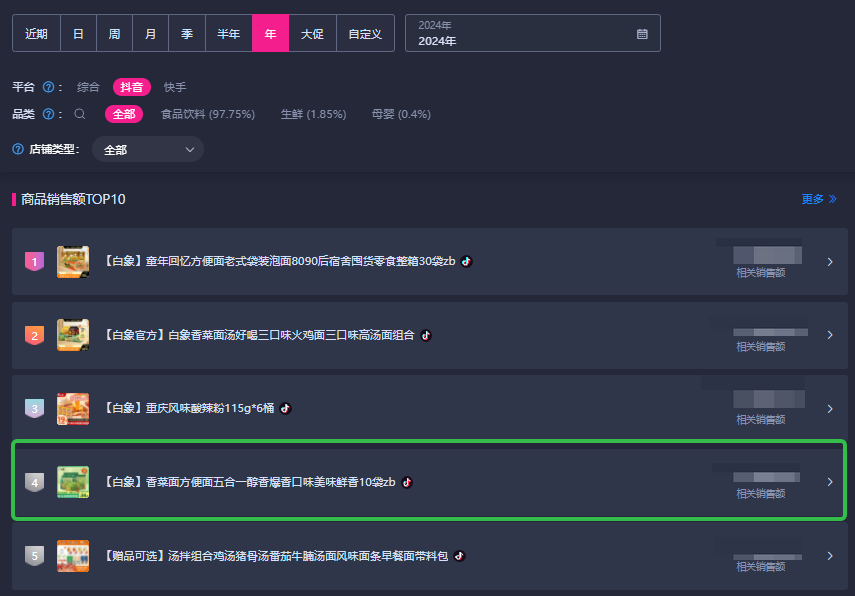Viewport: 855px width, 596px height.
Task: Click Douyin icon after 酸辣粉115g*6桶 title
Action: tap(285, 408)
